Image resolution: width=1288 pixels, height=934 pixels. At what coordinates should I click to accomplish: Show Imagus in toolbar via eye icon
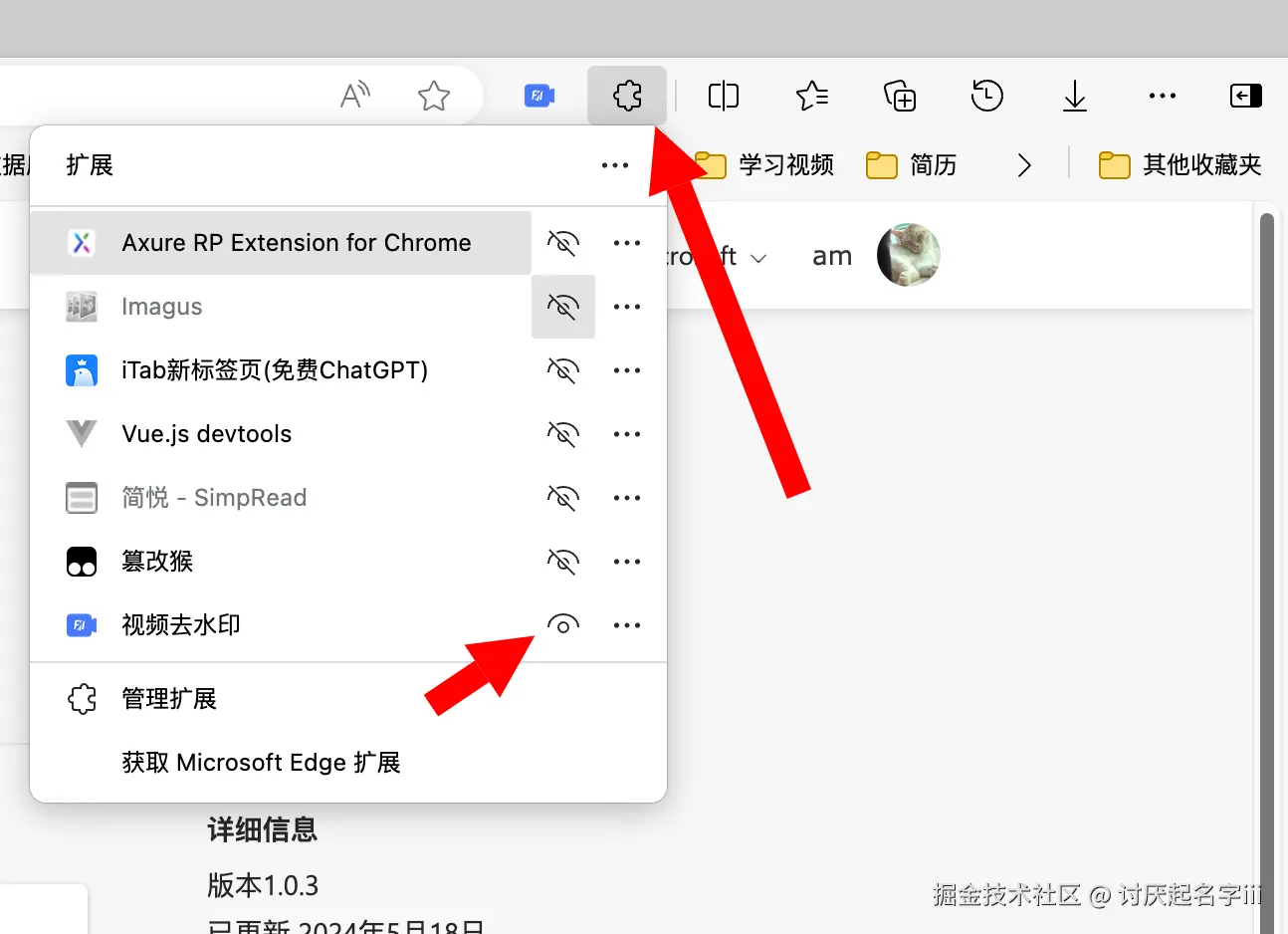563,307
